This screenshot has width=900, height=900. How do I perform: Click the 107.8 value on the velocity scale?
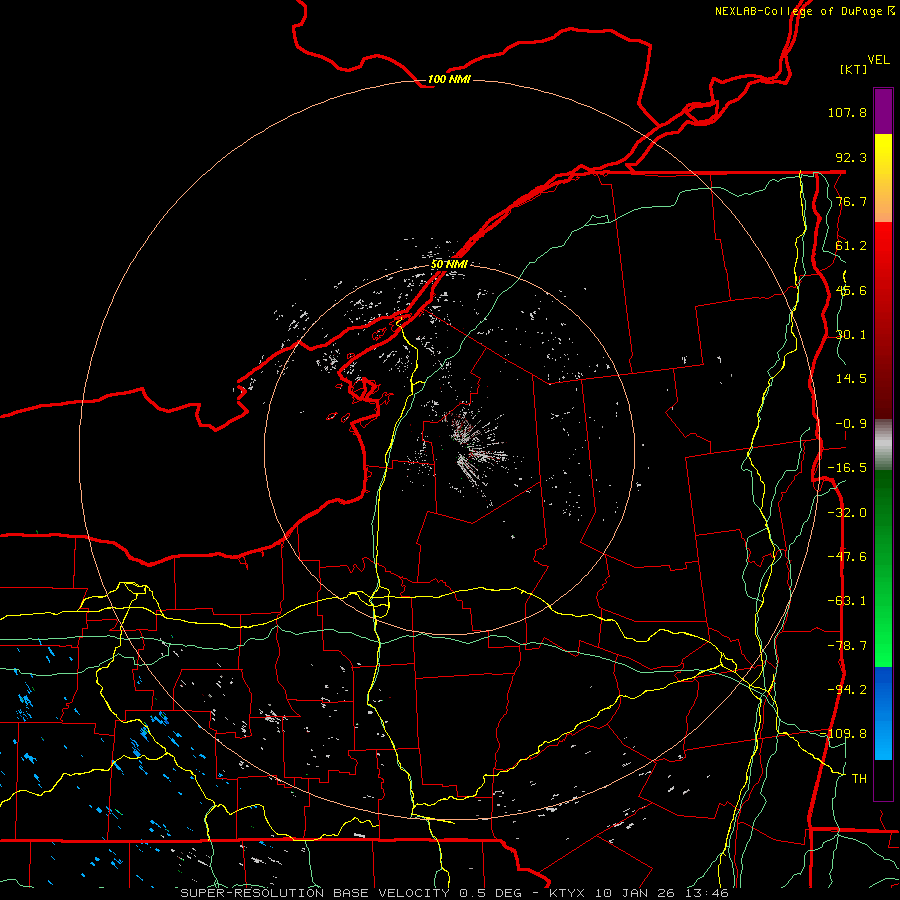click(x=847, y=112)
